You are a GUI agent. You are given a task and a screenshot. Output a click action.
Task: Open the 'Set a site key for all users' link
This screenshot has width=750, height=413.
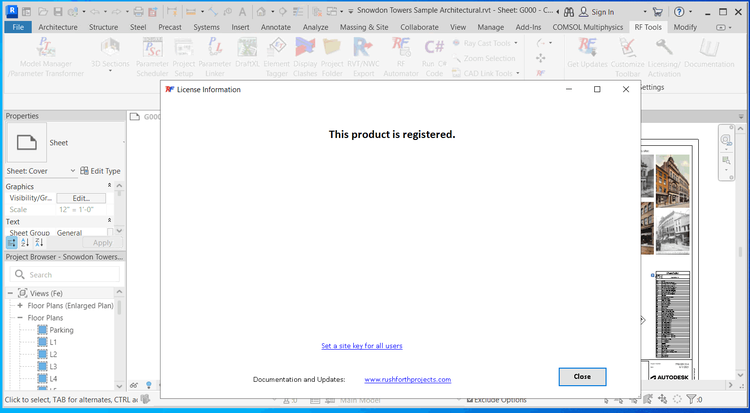361,346
